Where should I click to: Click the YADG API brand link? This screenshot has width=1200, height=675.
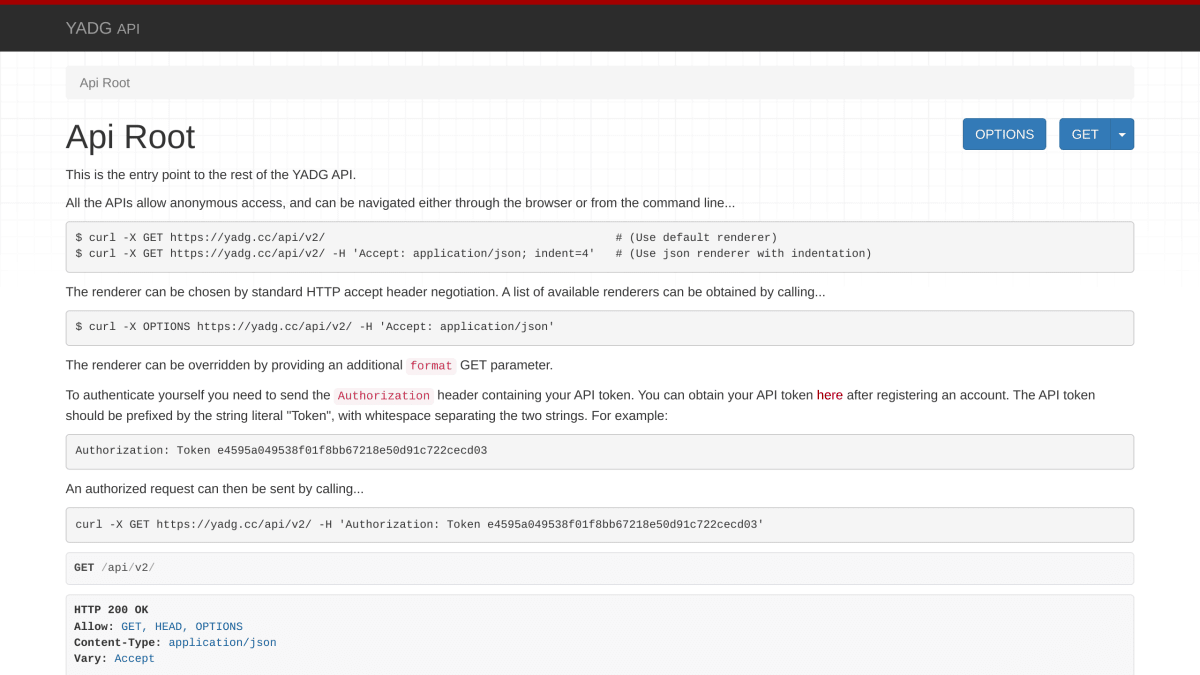coord(102,28)
